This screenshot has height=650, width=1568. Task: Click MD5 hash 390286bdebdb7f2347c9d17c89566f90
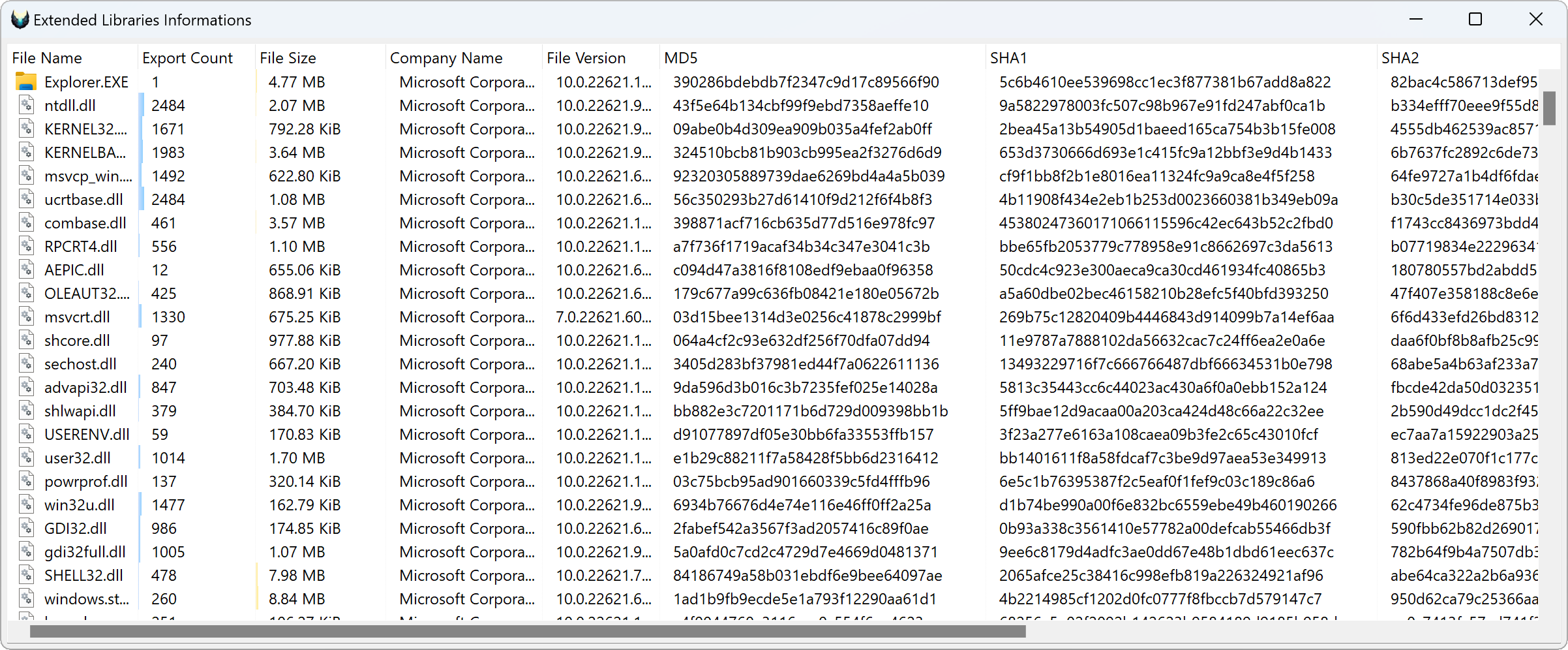coord(806,82)
